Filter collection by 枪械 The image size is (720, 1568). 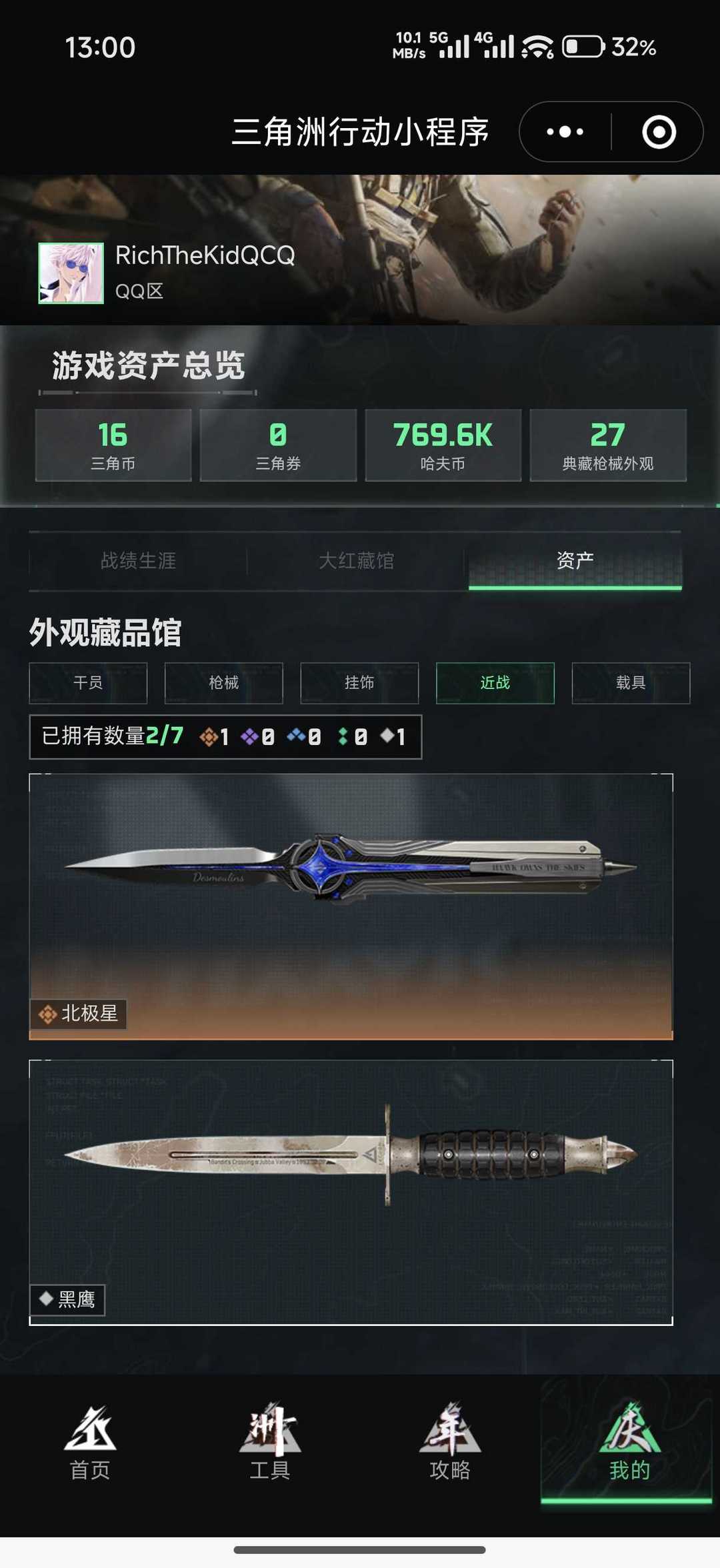(x=224, y=683)
